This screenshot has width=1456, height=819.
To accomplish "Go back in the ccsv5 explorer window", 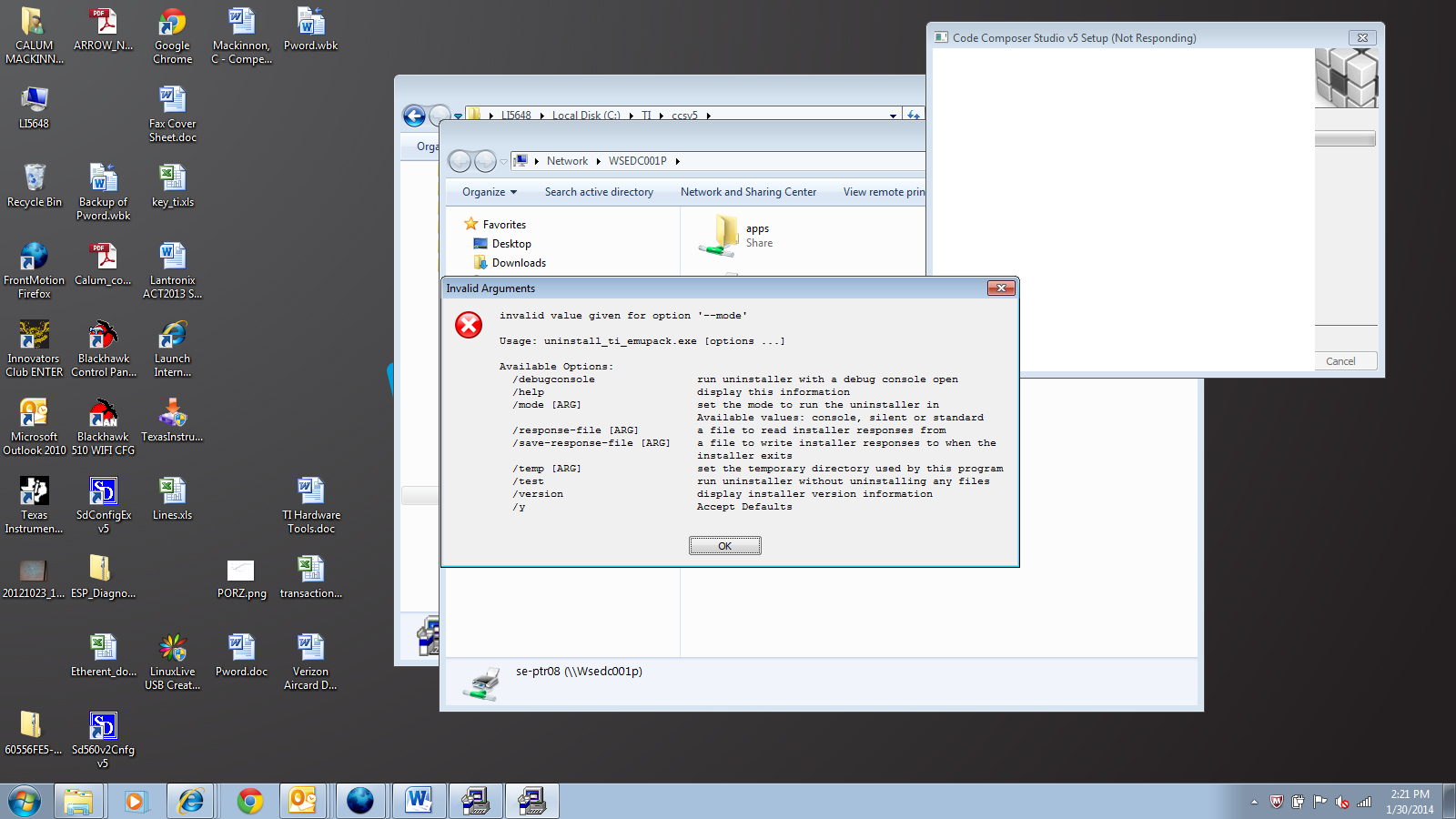I will 414,116.
